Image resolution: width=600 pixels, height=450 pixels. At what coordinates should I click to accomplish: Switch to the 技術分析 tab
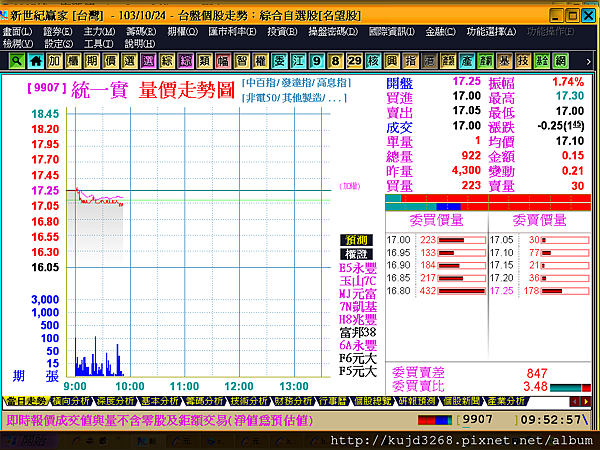[249, 401]
